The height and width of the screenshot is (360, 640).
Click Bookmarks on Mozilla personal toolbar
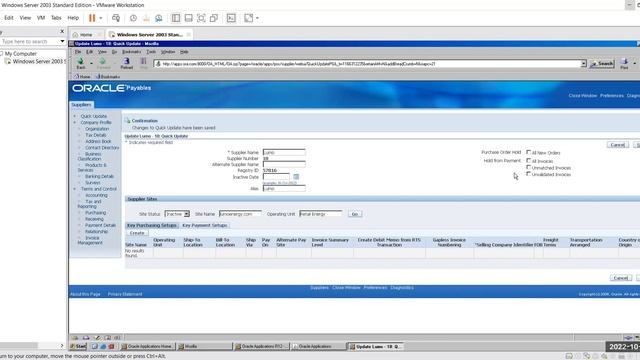(108, 76)
